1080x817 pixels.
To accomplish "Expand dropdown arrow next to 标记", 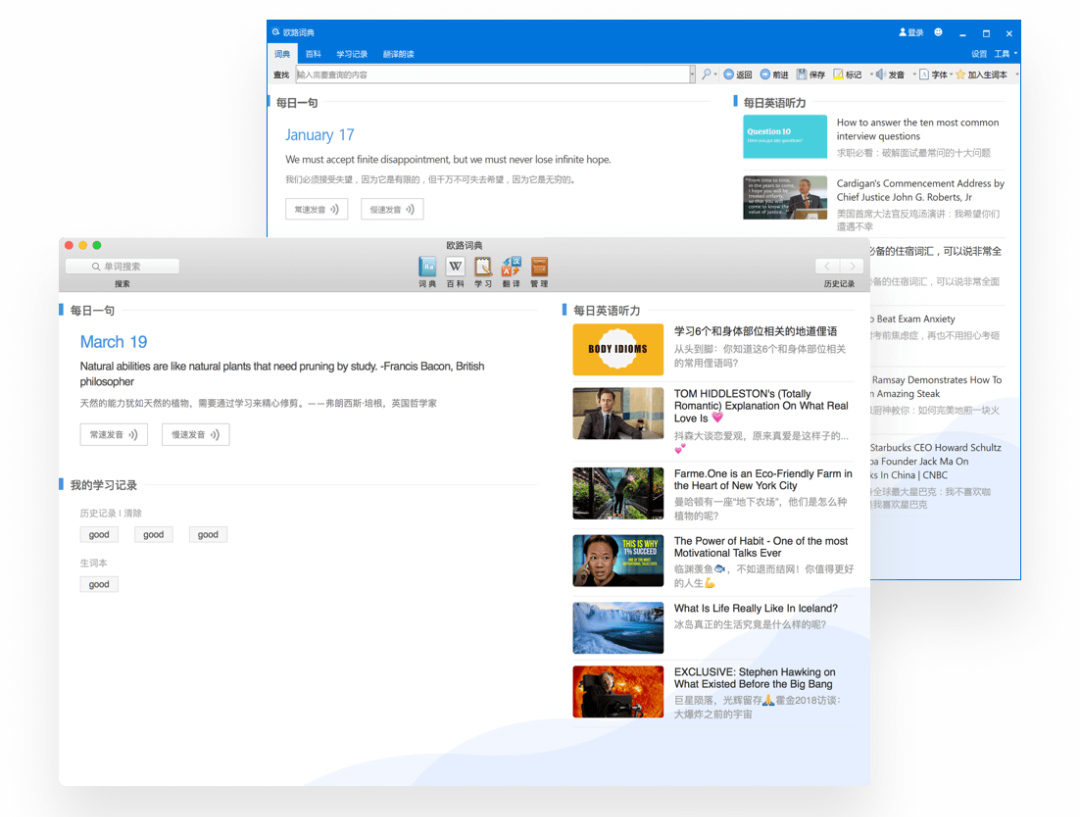I will point(871,74).
